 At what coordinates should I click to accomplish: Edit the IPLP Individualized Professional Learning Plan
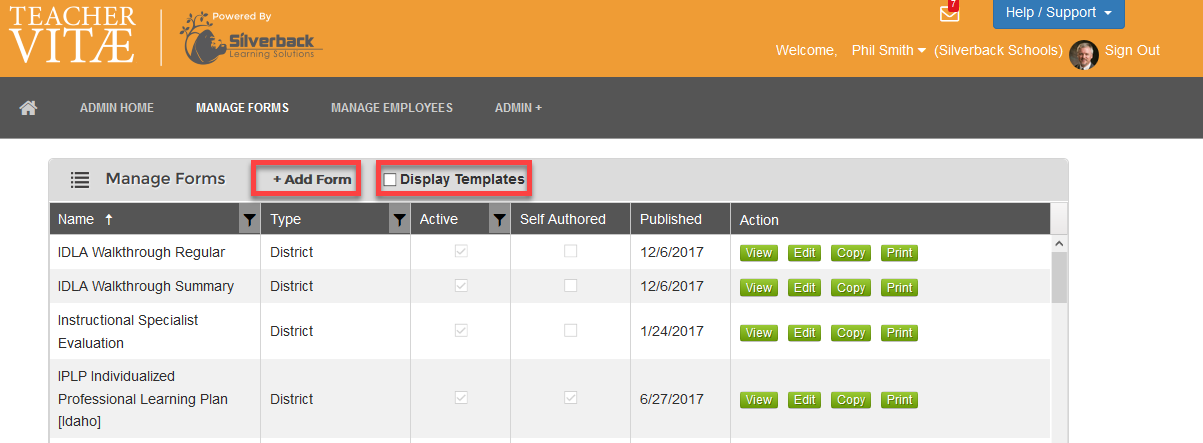(x=805, y=400)
